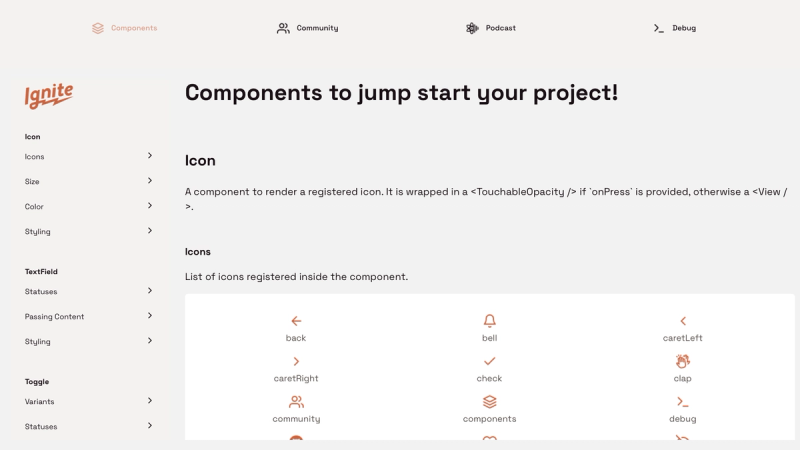This screenshot has height=450, width=800.
Task: Click the caretLeft icon
Action: point(683,321)
